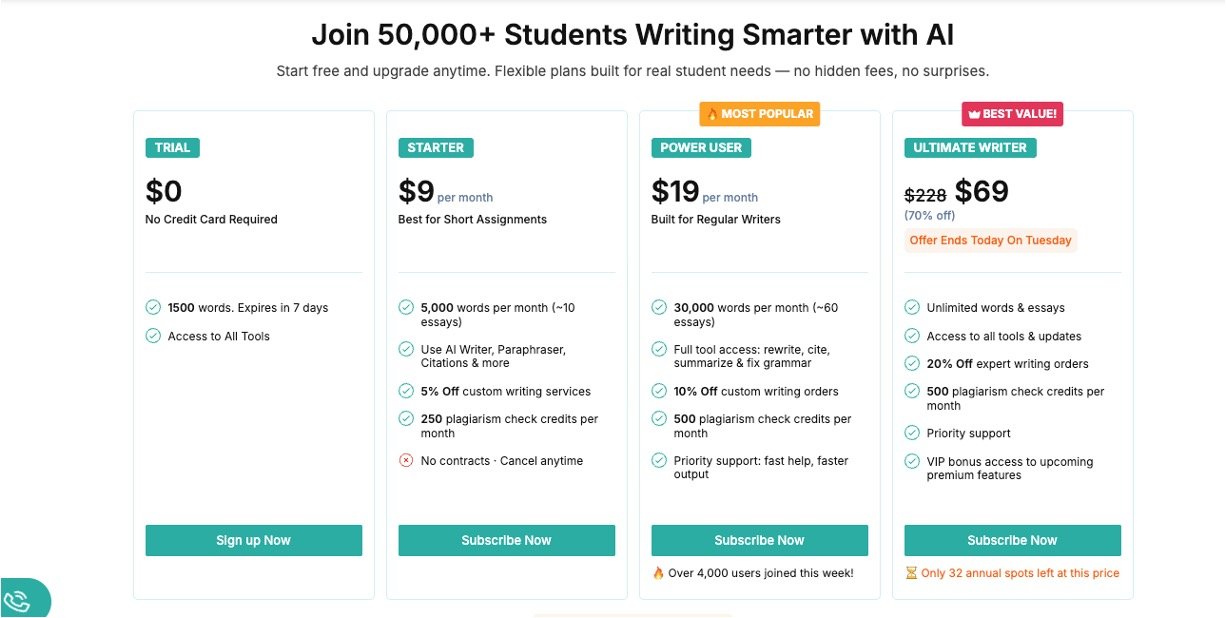Click hourglass icon near annual spots notice
Viewport: 1226px width, 618px height.
(x=911, y=573)
